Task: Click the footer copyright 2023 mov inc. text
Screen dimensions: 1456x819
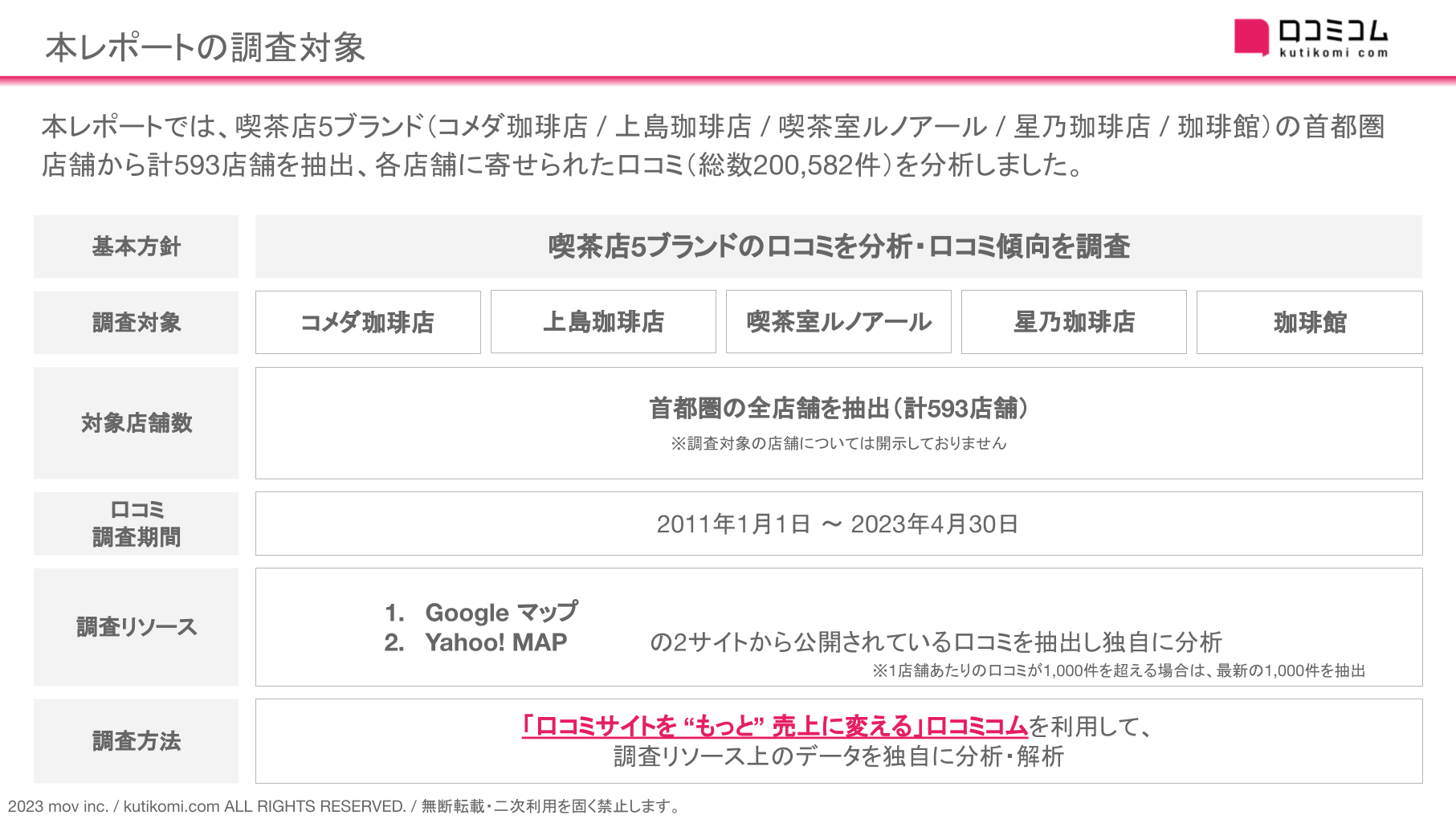Action: tap(344, 806)
